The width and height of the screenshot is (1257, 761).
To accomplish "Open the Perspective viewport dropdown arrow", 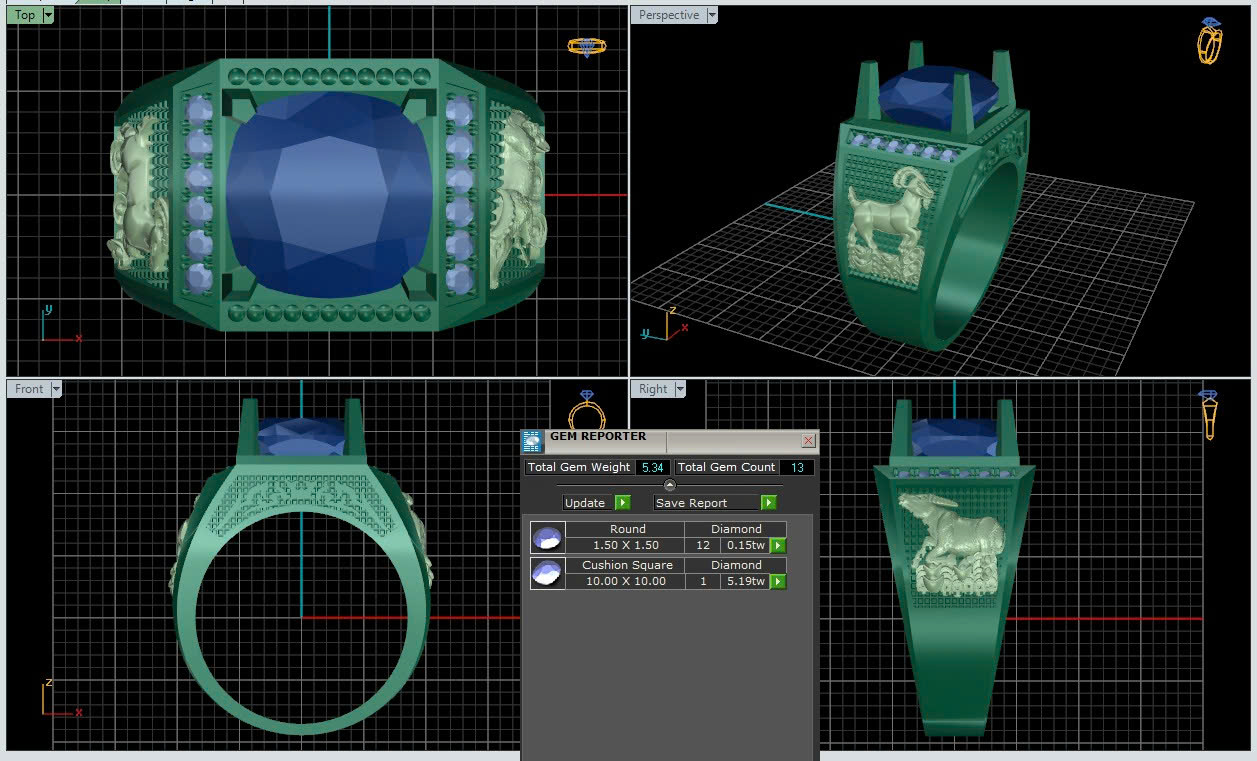I will point(712,15).
